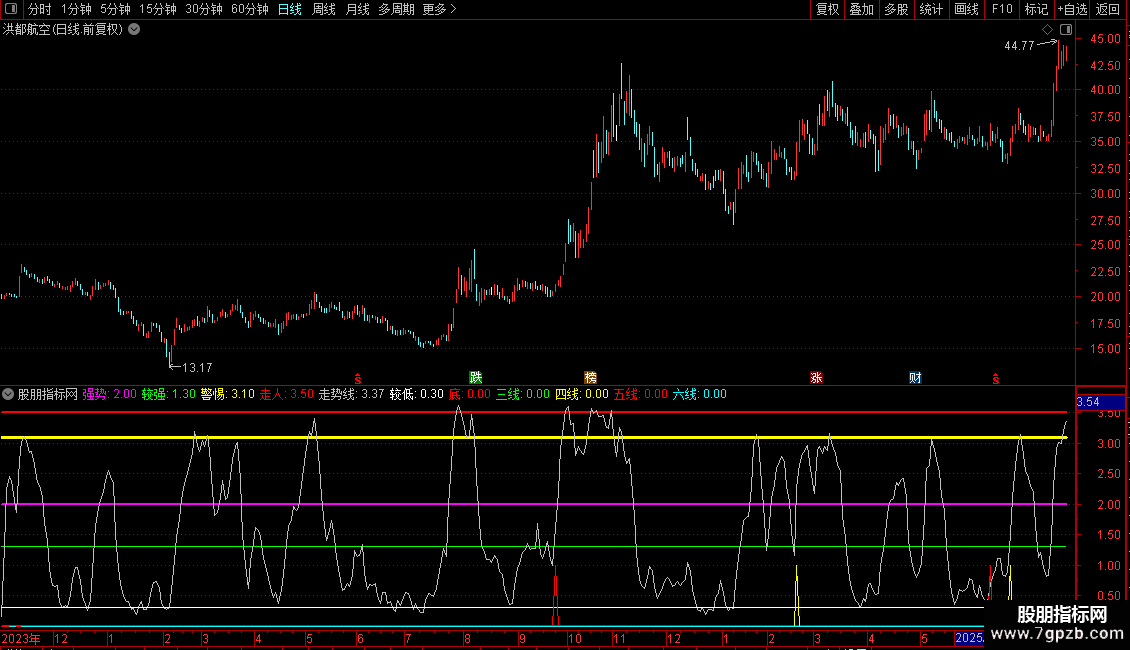Select the 60分钟 period tab

point(250,9)
